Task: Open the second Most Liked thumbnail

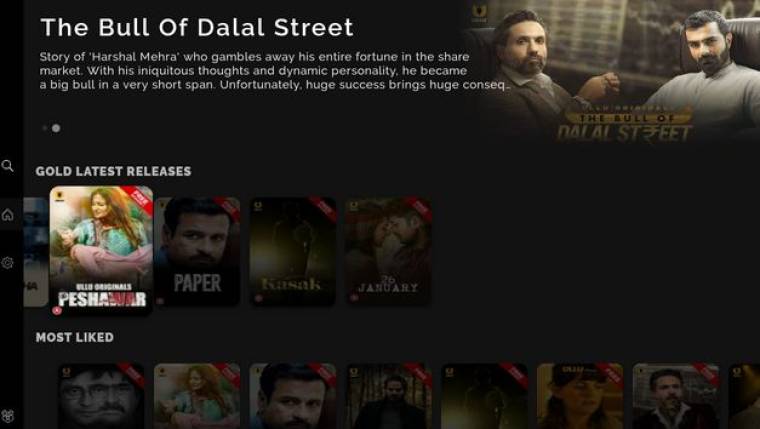Action: click(x=197, y=396)
